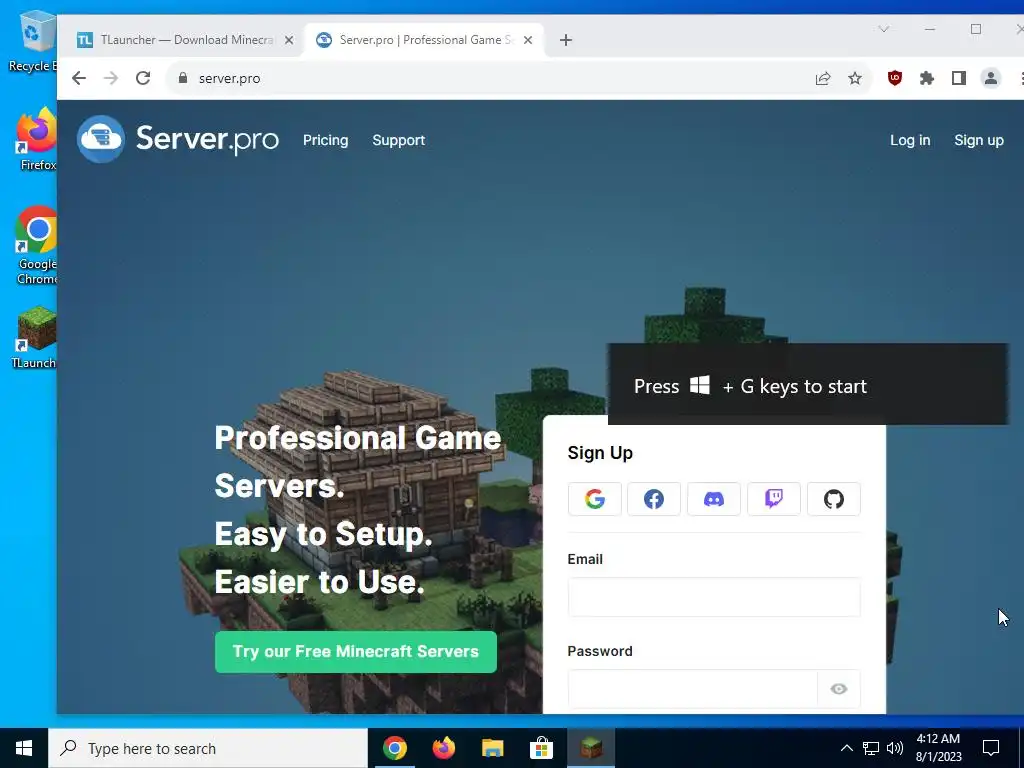Open Chrome from taskbar

(x=394, y=748)
